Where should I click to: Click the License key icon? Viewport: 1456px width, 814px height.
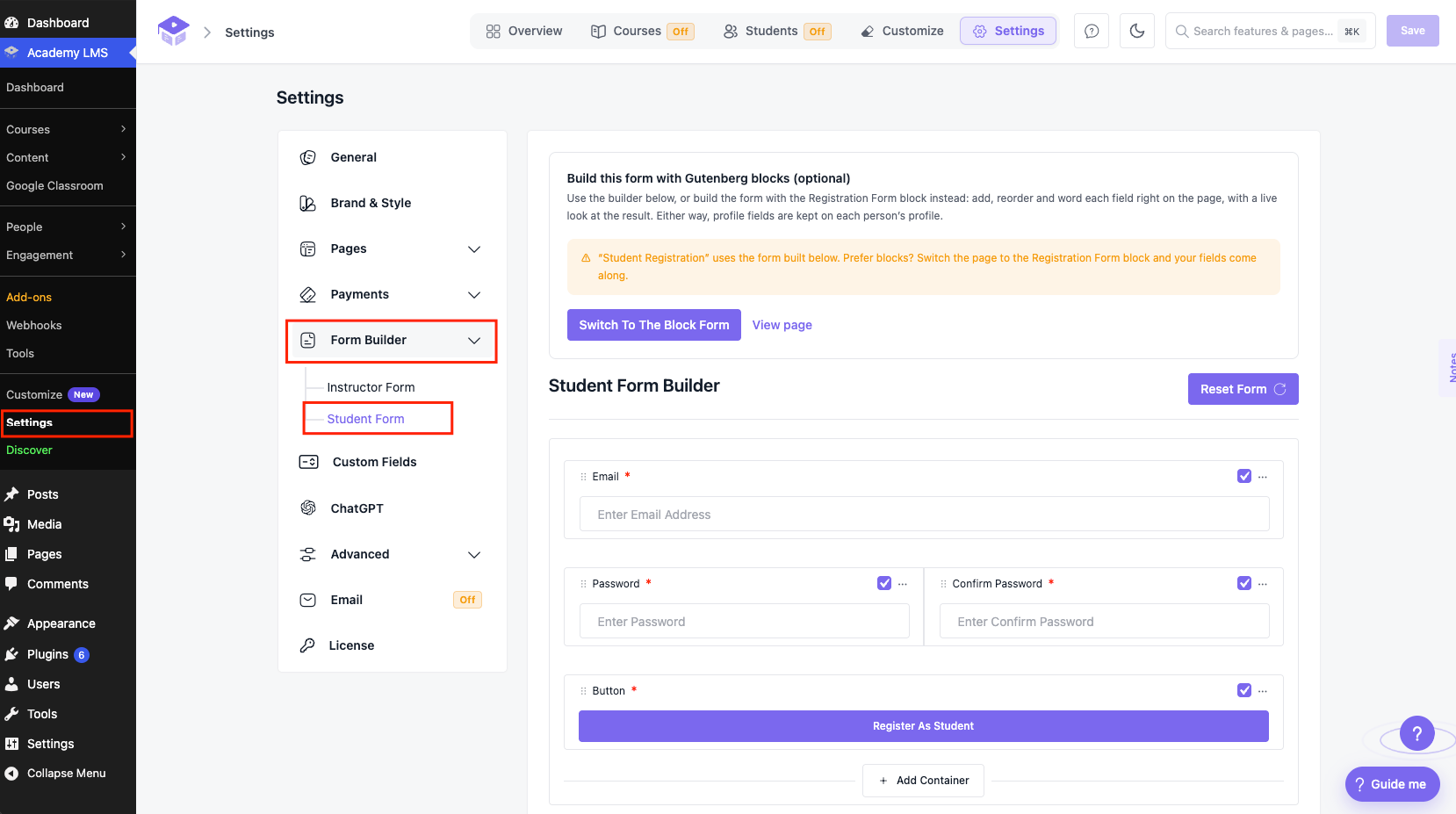(x=307, y=645)
